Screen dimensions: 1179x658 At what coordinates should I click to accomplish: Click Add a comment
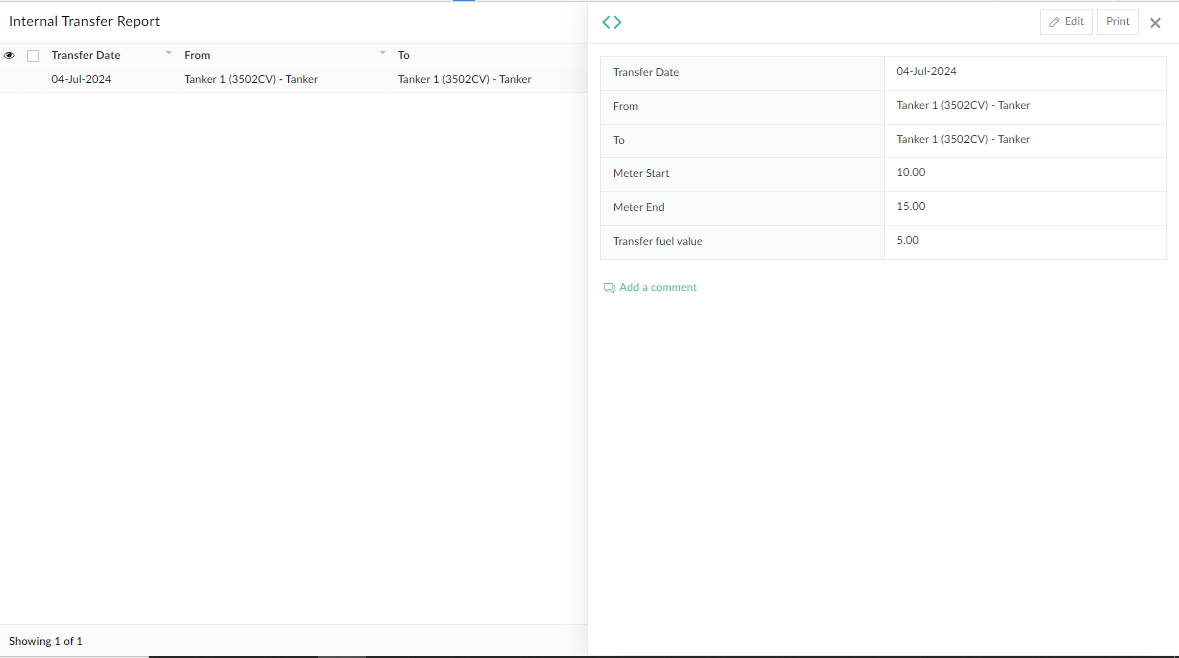[x=658, y=287]
